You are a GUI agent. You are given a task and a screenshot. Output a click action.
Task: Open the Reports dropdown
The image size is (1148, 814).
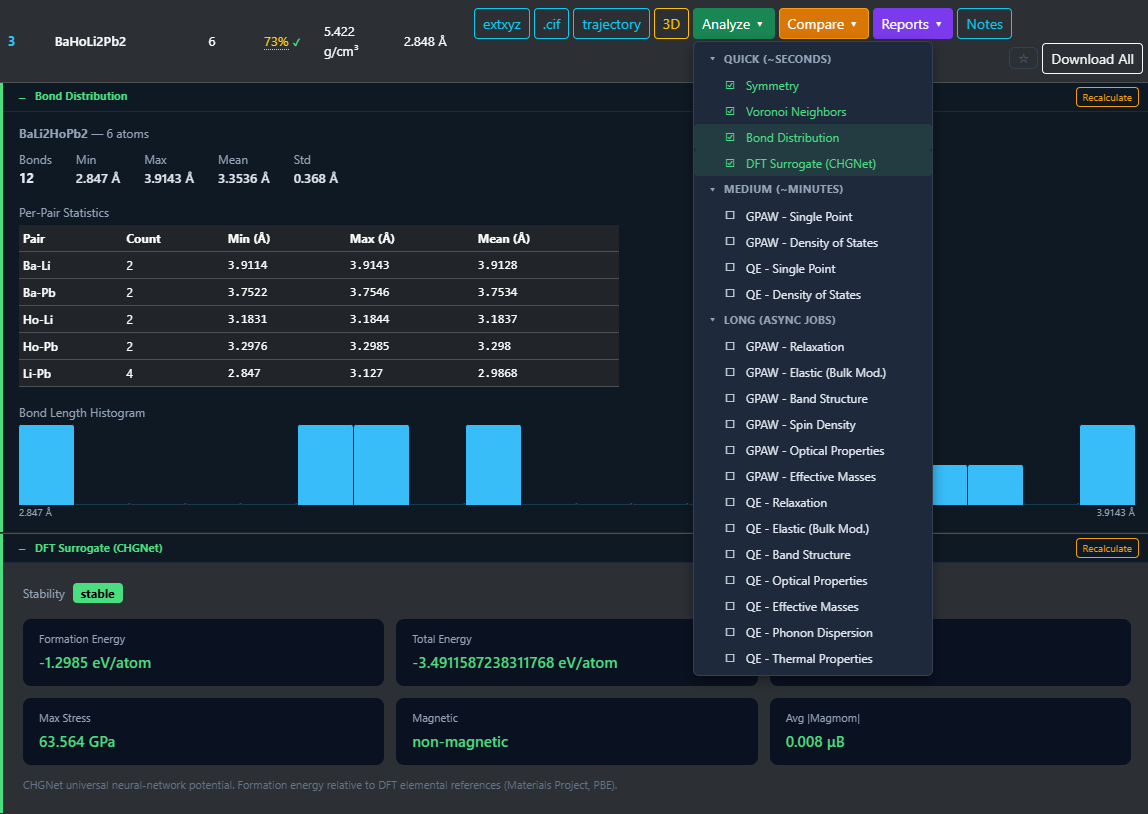(x=912, y=24)
